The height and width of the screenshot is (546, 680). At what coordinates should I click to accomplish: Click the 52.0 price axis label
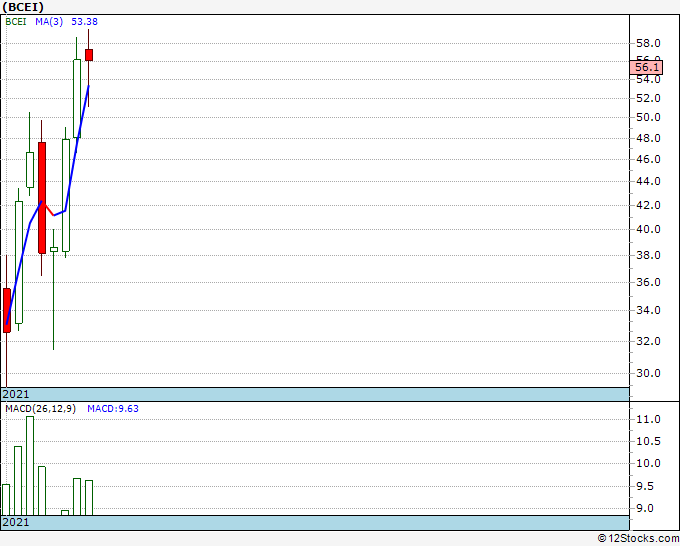coord(648,98)
